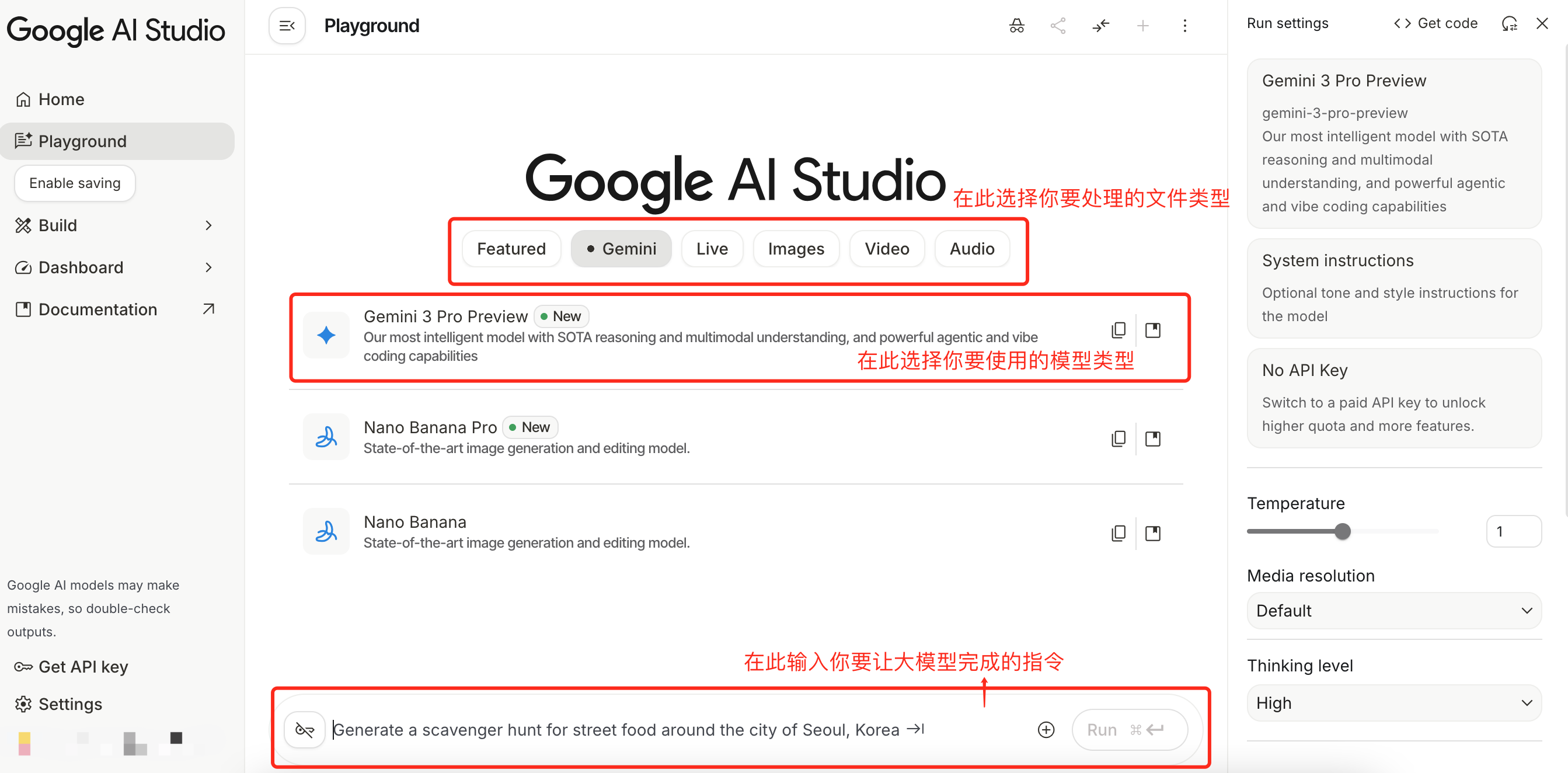The width and height of the screenshot is (1568, 773).
Task: Open Playground in the sidebar
Action: pos(117,141)
